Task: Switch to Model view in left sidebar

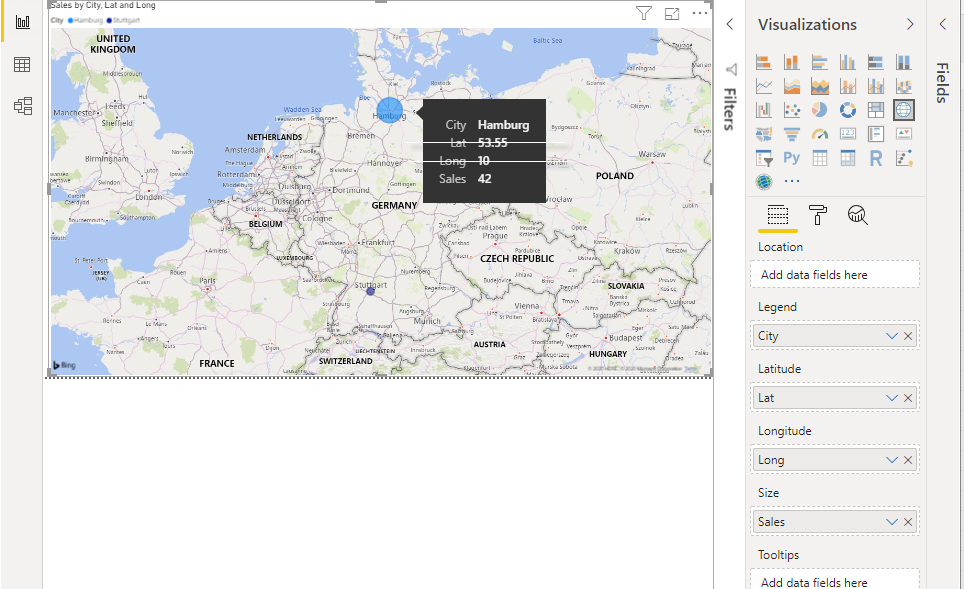Action: click(x=23, y=106)
